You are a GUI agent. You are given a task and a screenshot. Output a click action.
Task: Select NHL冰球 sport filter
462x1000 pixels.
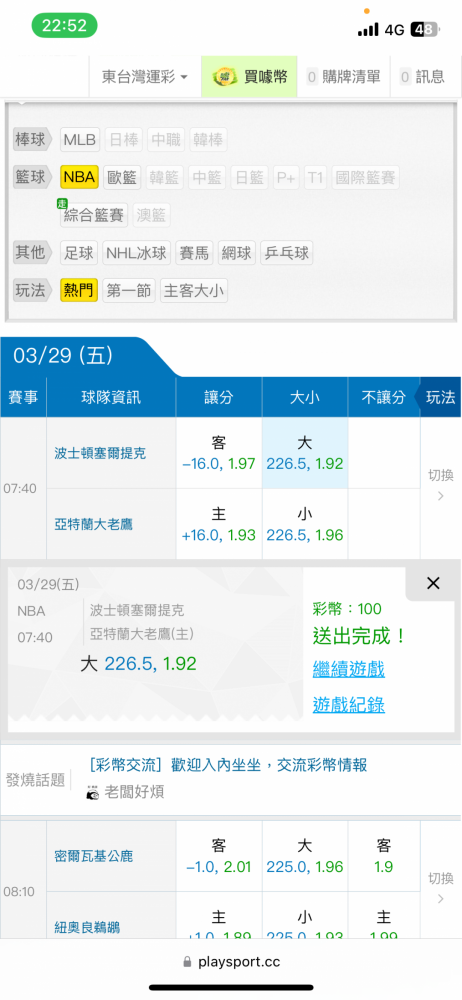(x=137, y=253)
